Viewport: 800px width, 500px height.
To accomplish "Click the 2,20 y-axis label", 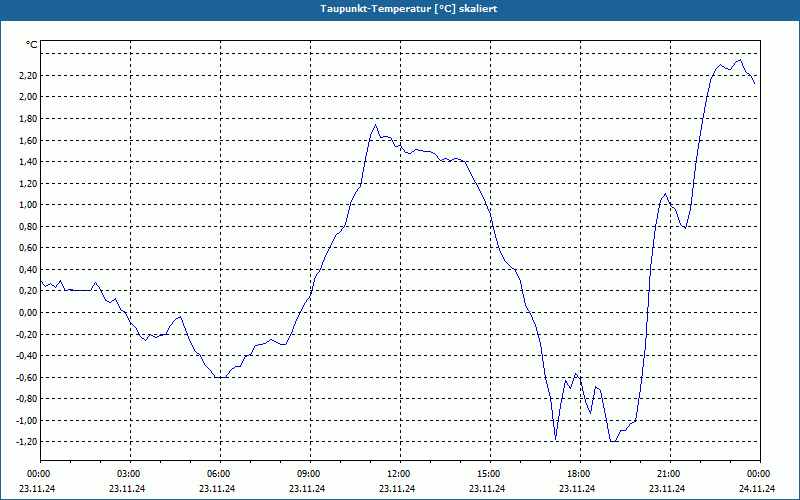I will click(x=29, y=76).
